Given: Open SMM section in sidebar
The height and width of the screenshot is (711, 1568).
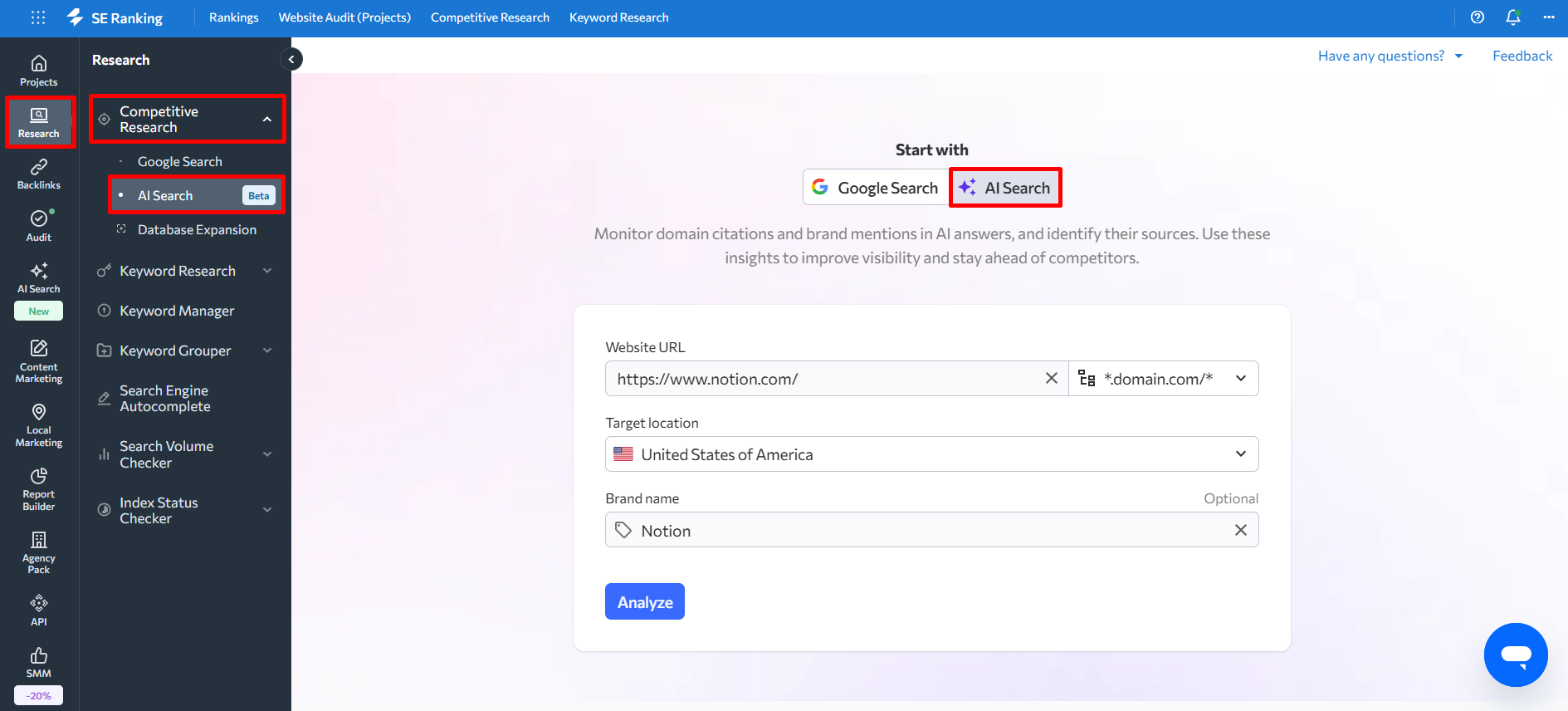Looking at the screenshot, I should (x=39, y=663).
